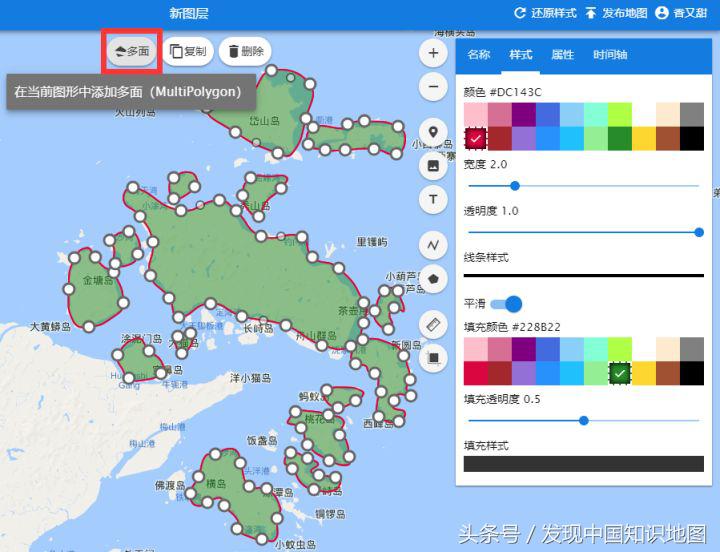Screen dimensions: 720x552
Task: Click the 佛渡岛 label on map
Action: tap(170, 485)
